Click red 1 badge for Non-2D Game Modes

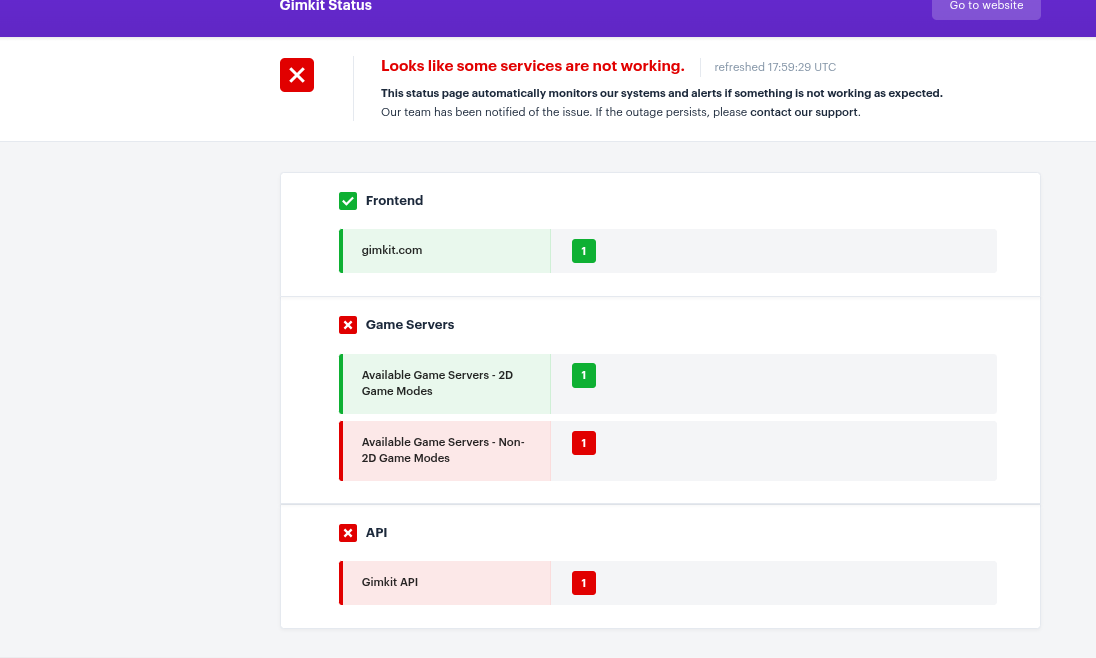(584, 443)
